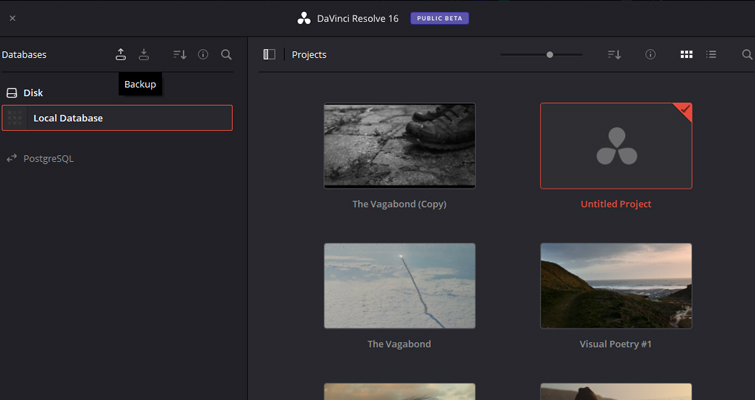Close the Project Manager with X icon
The width and height of the screenshot is (755, 400).
(x=12, y=18)
